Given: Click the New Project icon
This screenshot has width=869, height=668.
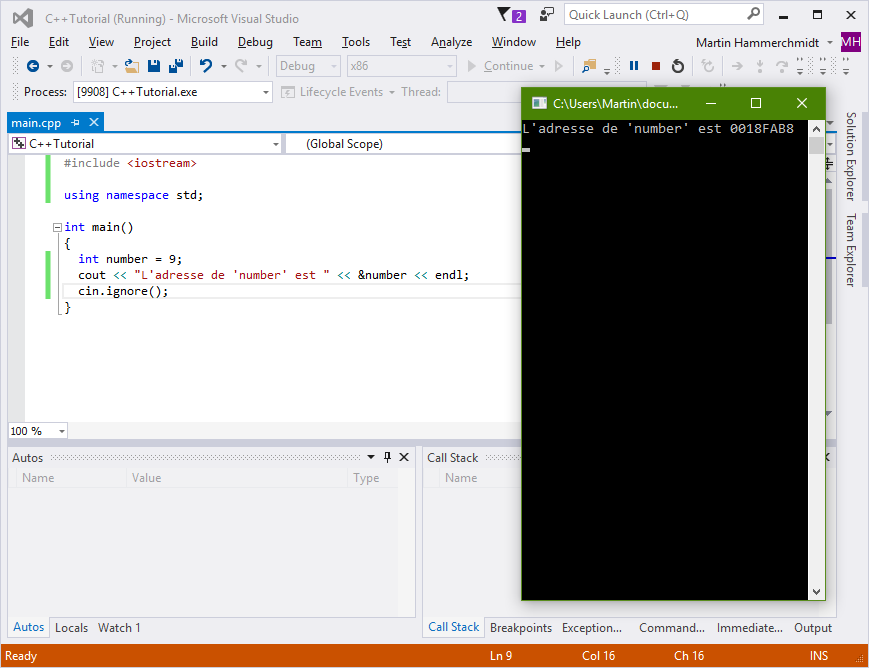Looking at the screenshot, I should [x=98, y=67].
